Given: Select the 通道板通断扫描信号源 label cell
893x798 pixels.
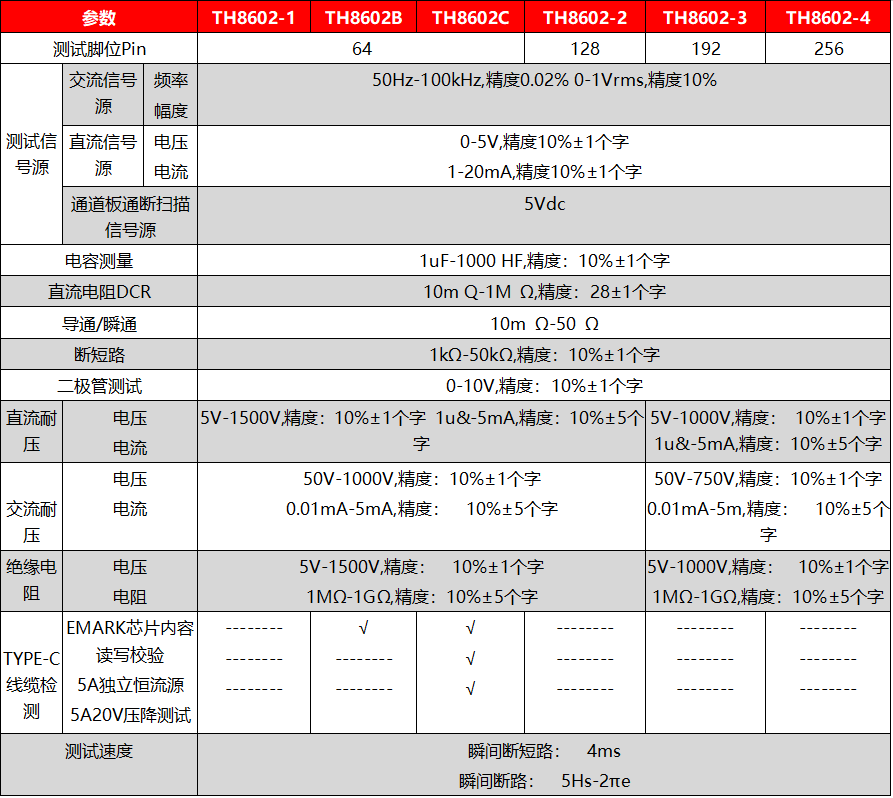Looking at the screenshot, I should 130,217.
